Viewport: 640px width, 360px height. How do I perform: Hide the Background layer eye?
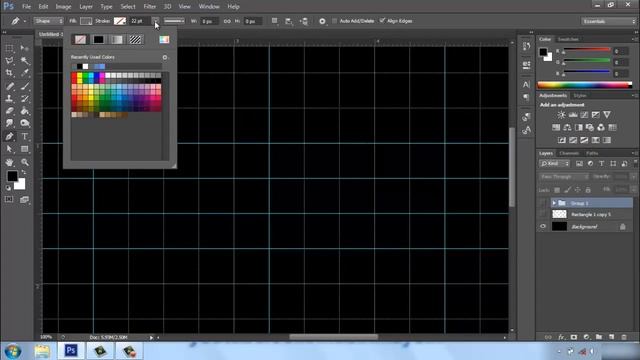(543, 227)
